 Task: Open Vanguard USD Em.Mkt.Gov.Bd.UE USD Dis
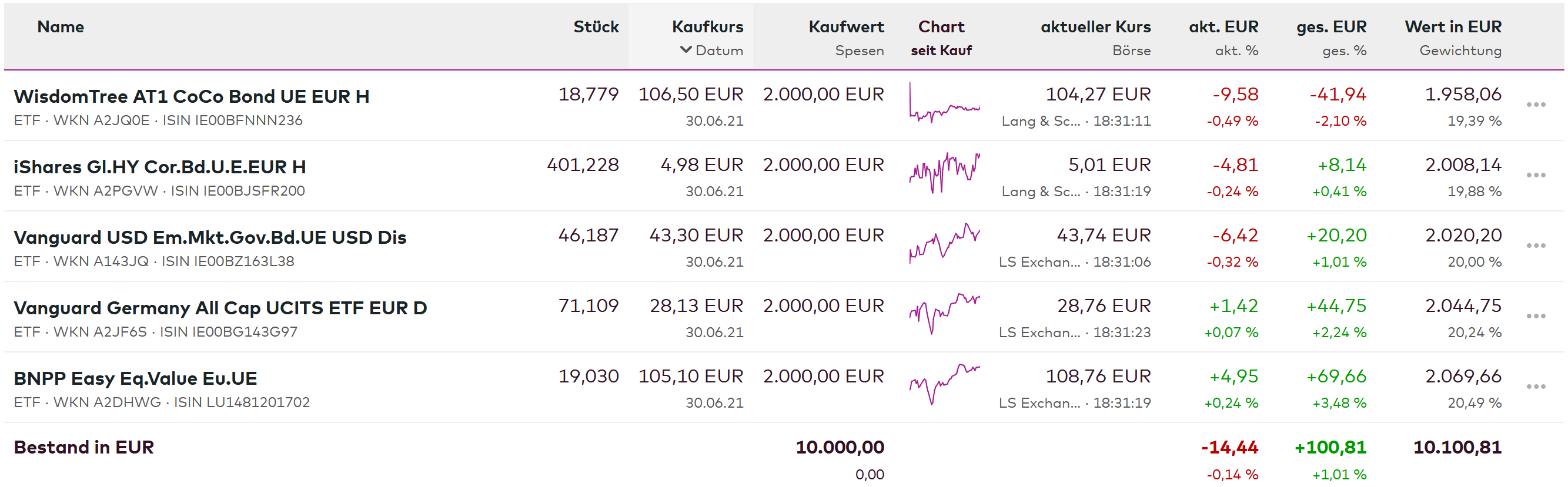[x=209, y=238]
